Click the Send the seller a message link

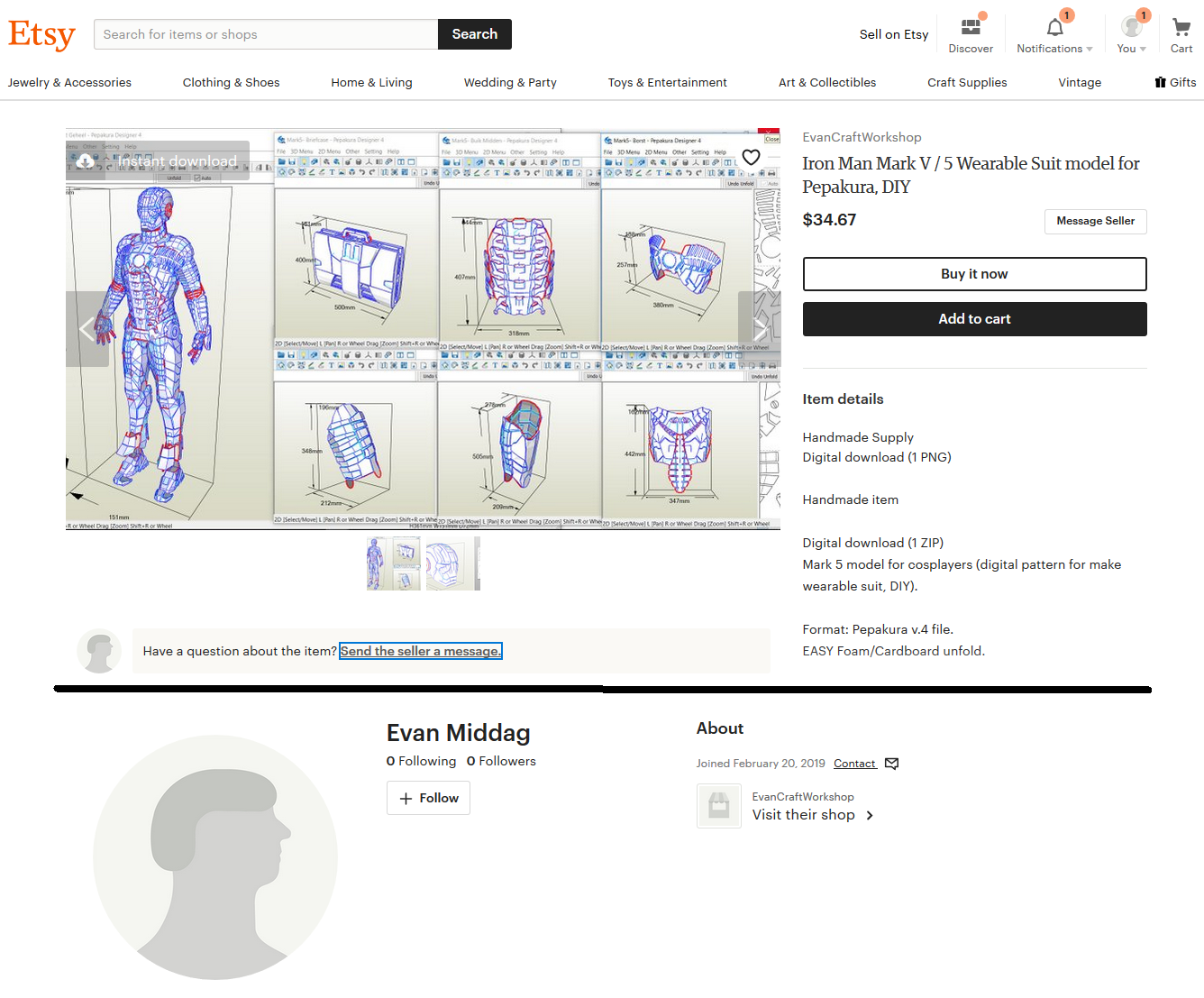click(421, 651)
